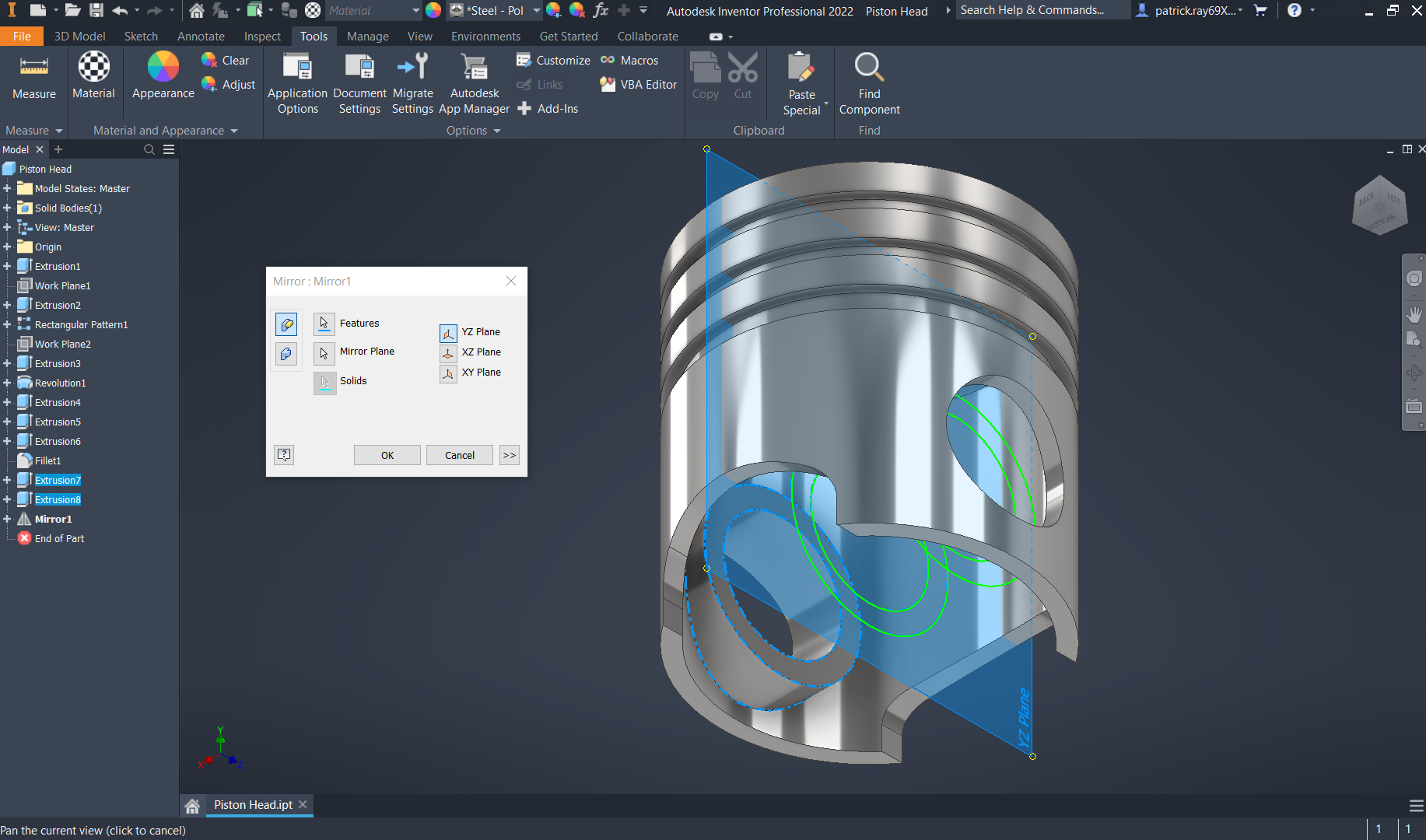Open the Customize command
This screenshot has height=840, width=1426.
[x=554, y=60]
